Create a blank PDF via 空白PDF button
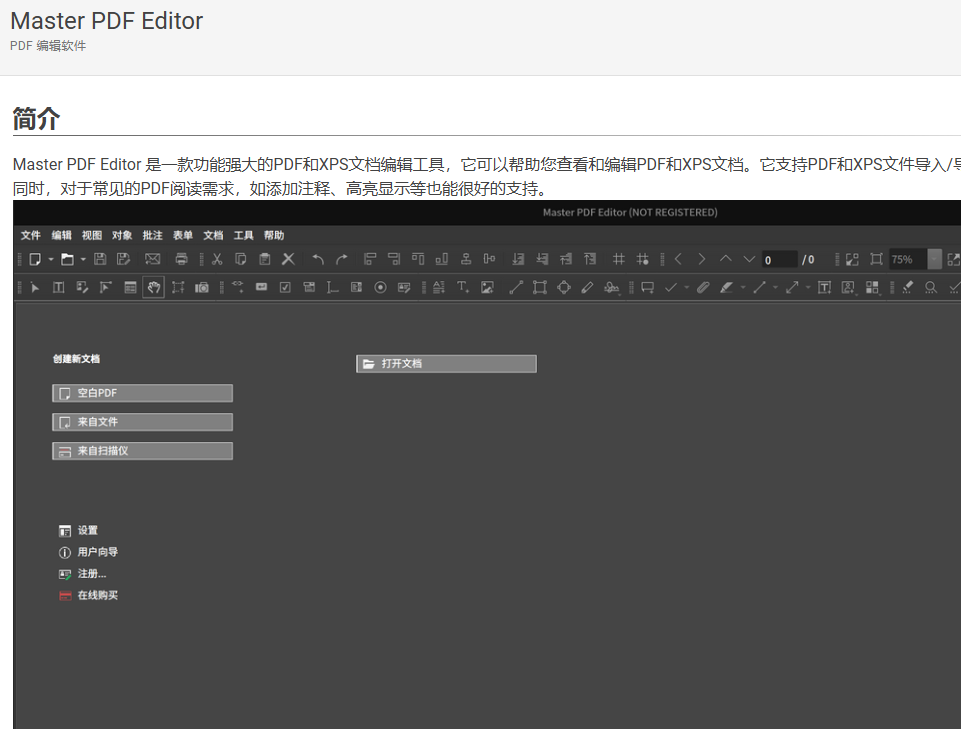Viewport: 961px width, 729px height. (x=142, y=392)
